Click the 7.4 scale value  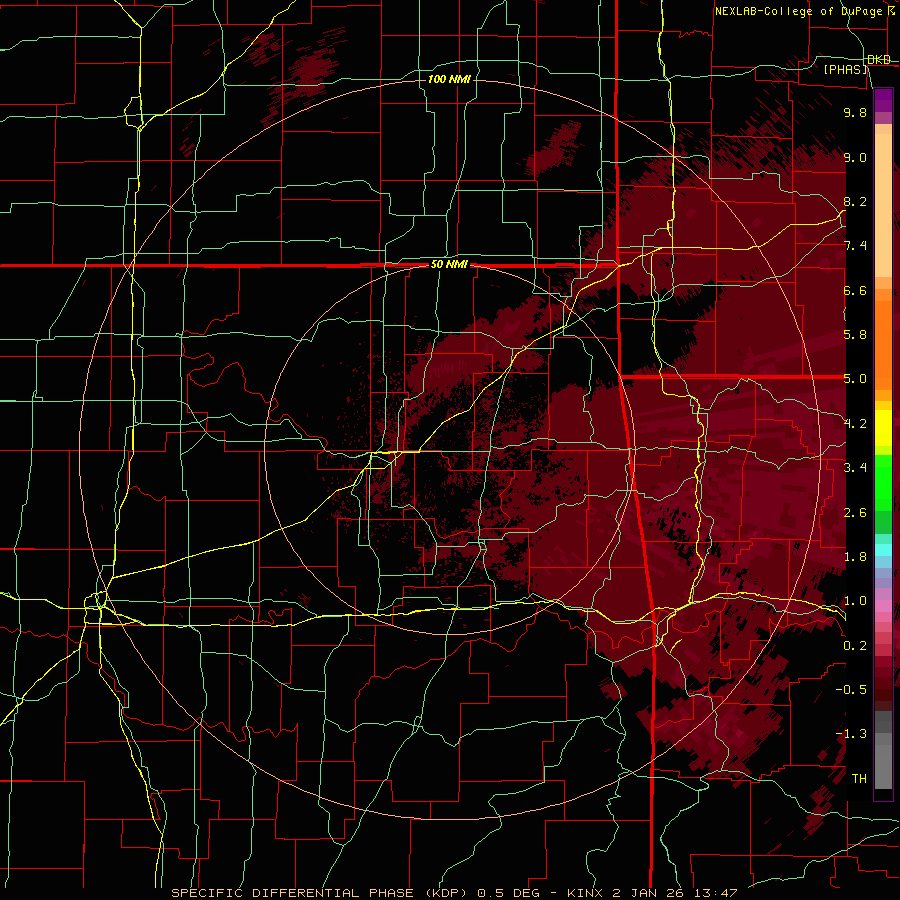[855, 246]
